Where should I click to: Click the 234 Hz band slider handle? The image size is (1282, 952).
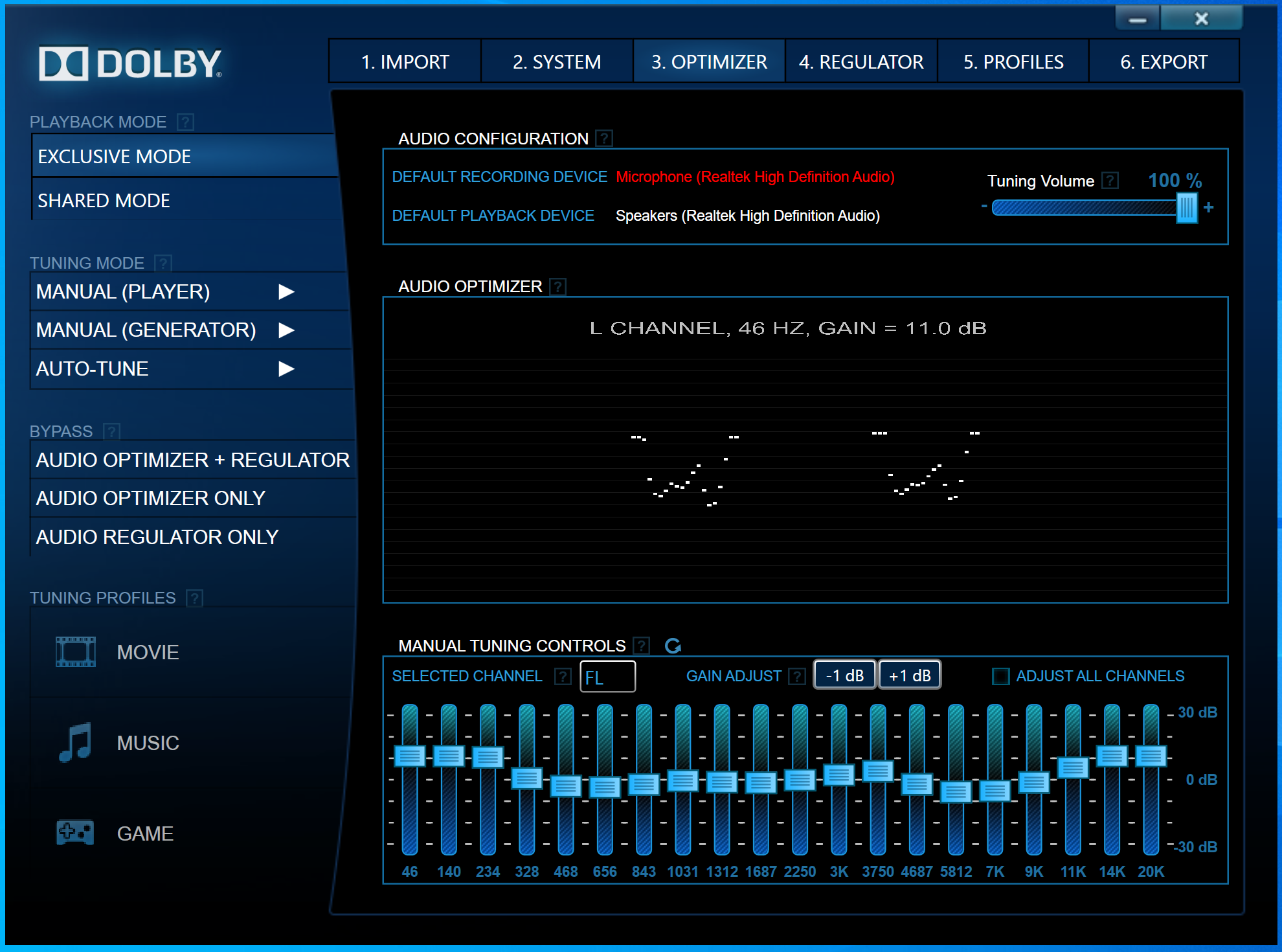tap(488, 757)
